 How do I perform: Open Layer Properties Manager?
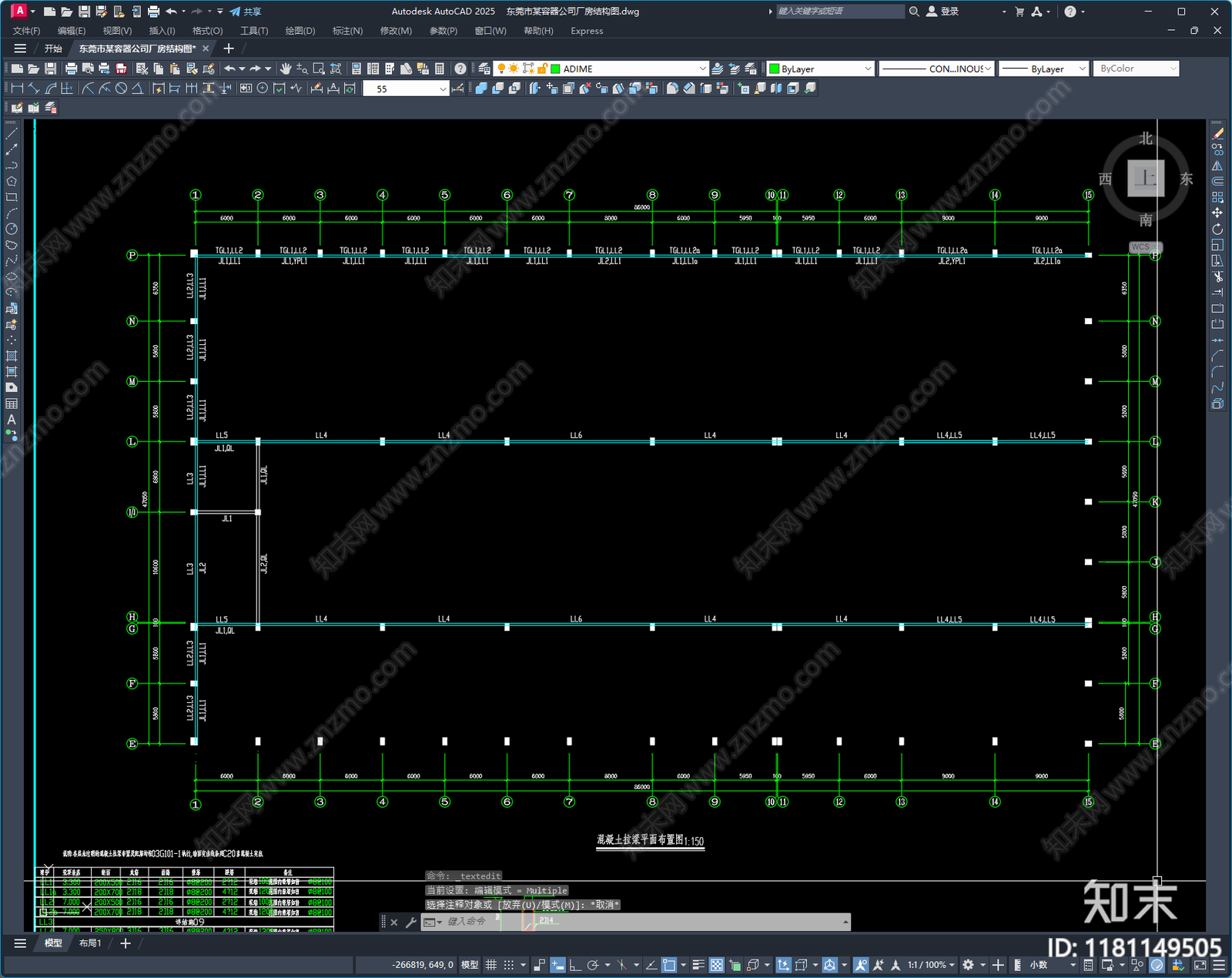(484, 69)
